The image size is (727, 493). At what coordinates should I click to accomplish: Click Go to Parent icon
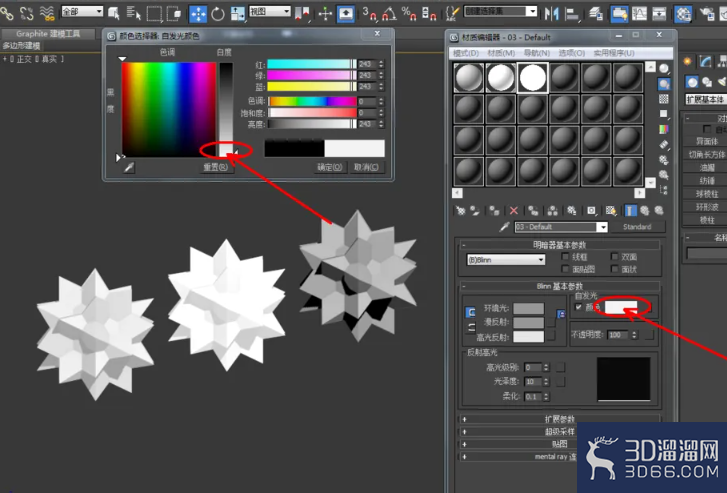[644, 211]
